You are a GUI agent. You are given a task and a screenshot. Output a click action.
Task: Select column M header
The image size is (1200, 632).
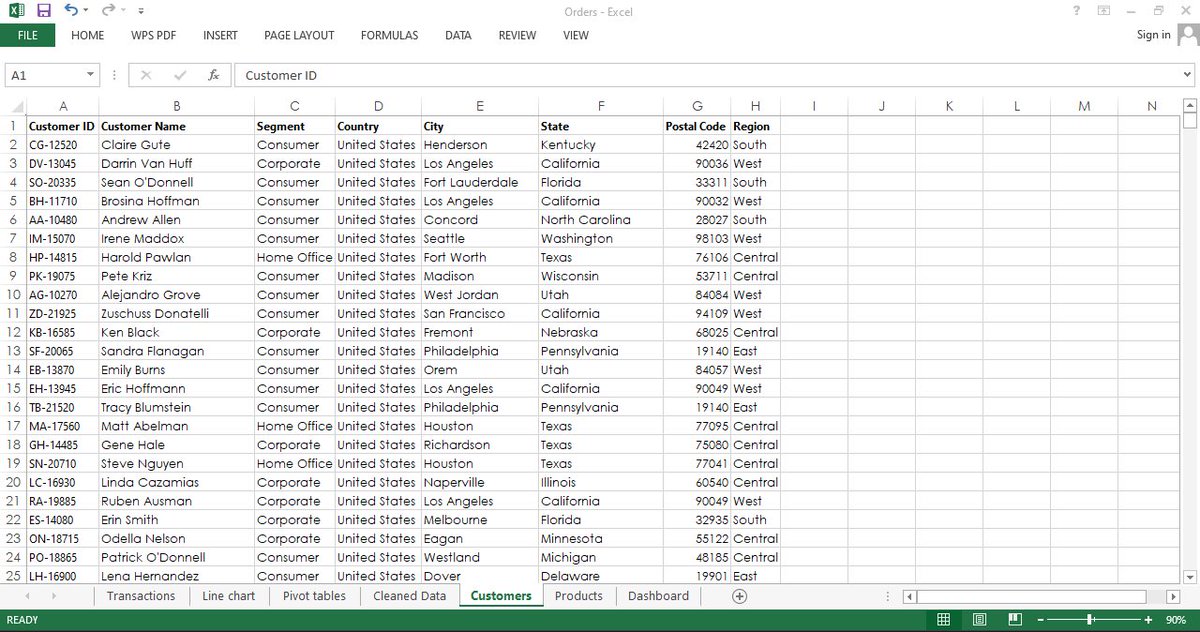pyautogui.click(x=1084, y=106)
